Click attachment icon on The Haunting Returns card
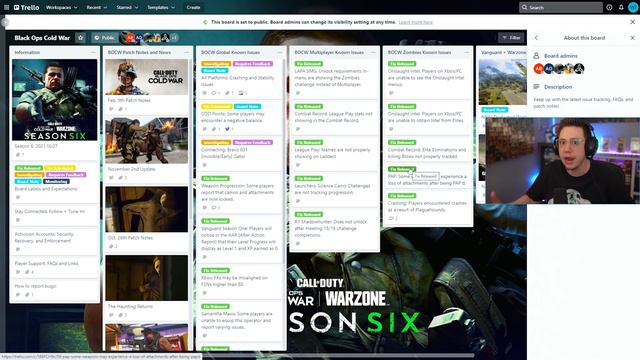Viewport: 640px width, 360px height. coord(122,315)
